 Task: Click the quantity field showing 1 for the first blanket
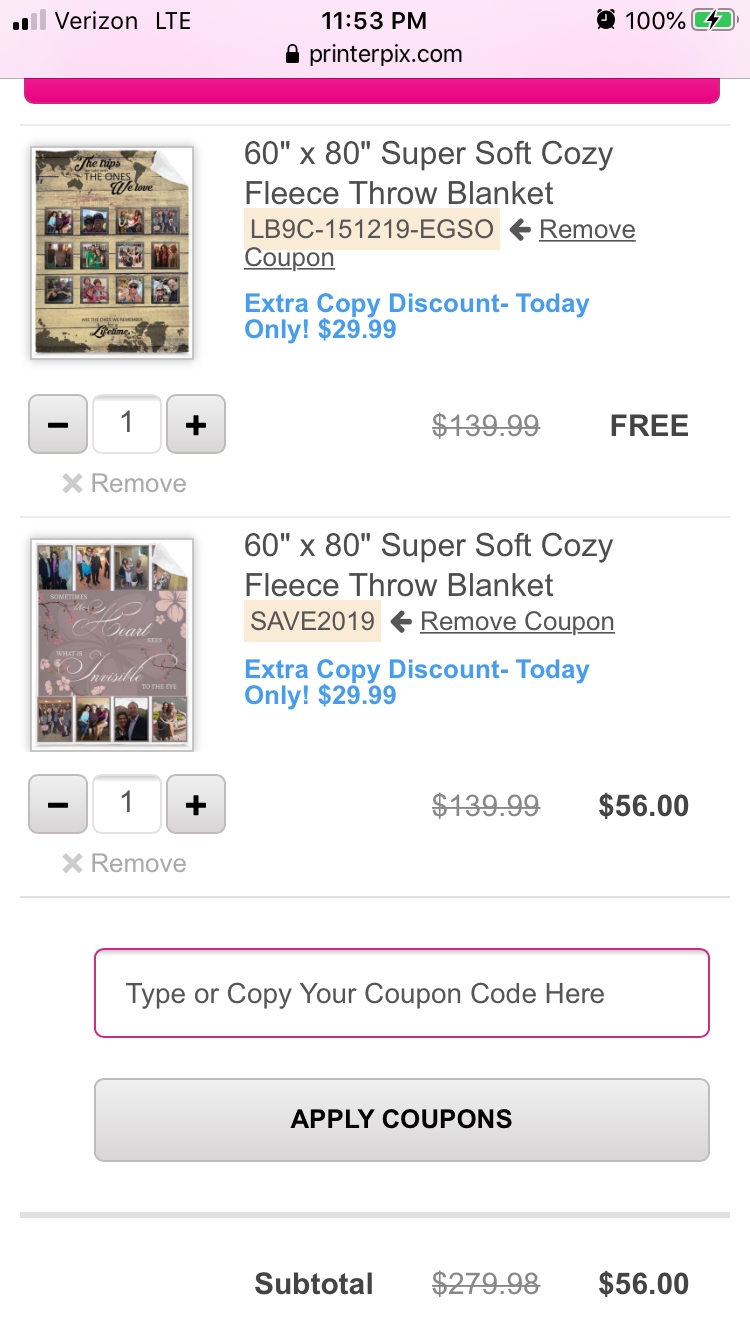click(126, 424)
